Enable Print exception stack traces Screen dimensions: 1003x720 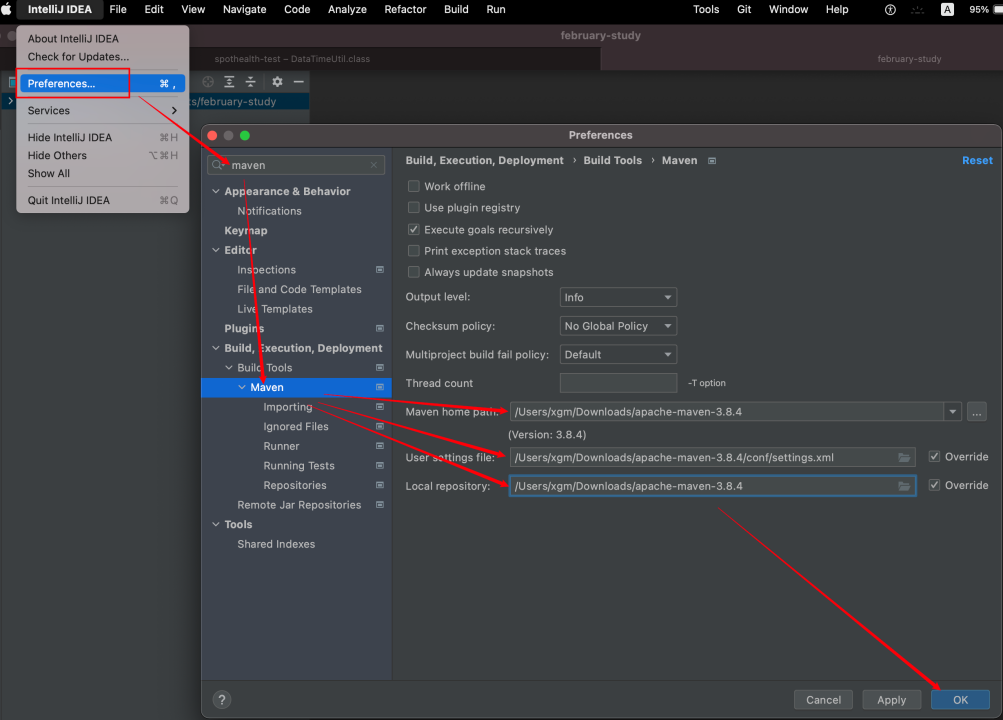(x=414, y=251)
